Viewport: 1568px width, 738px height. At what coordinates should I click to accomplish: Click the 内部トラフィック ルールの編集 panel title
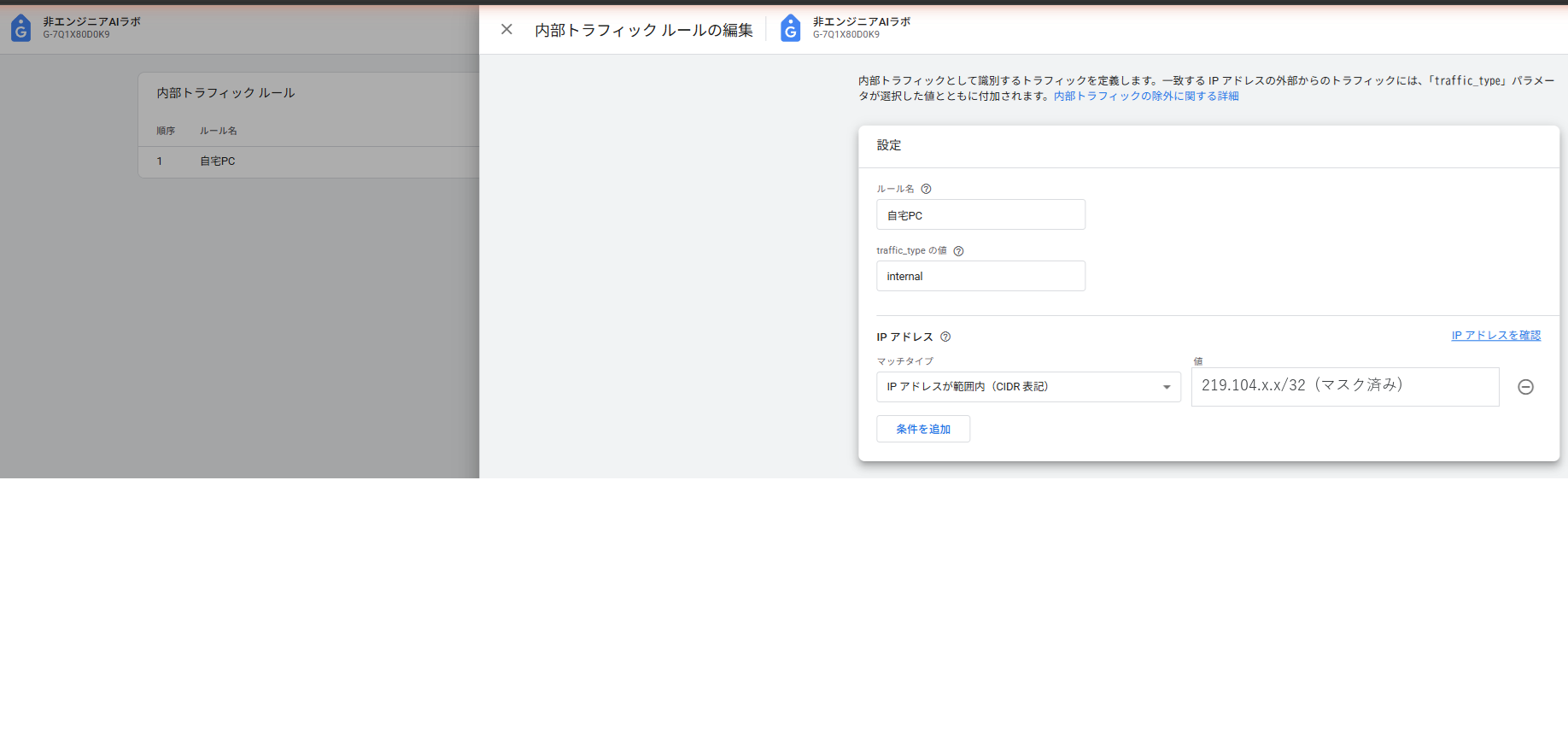point(644,30)
